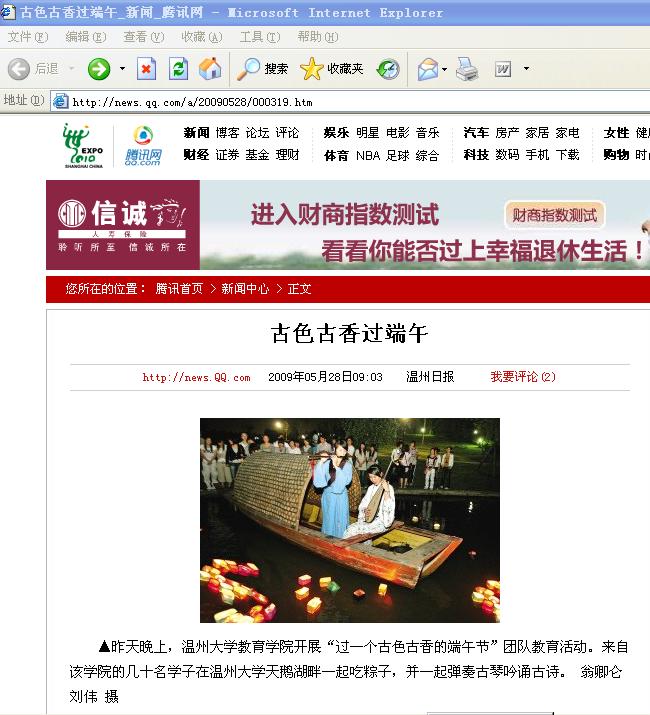Image resolution: width=650 pixels, height=715 pixels.
Task: Expand the Mail button dropdown arrow
Action: pos(445,69)
